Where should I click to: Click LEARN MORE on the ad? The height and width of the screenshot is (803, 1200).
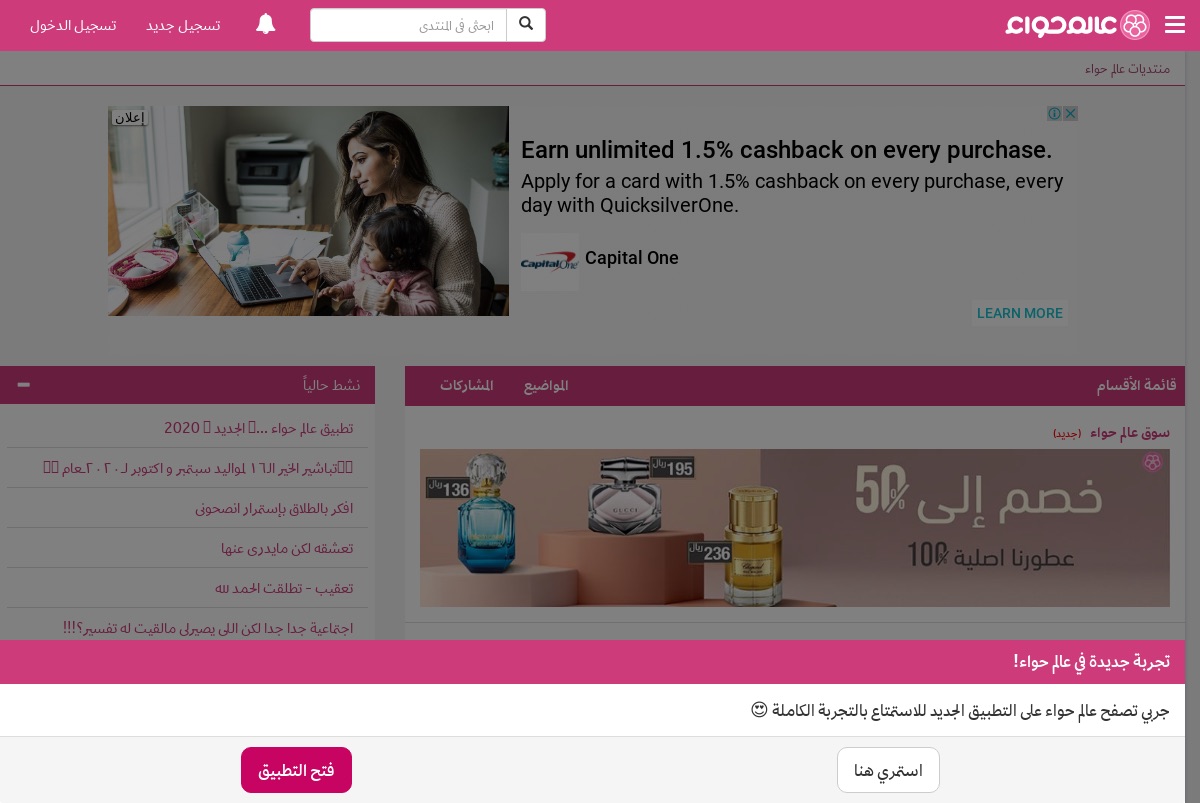(x=1019, y=313)
